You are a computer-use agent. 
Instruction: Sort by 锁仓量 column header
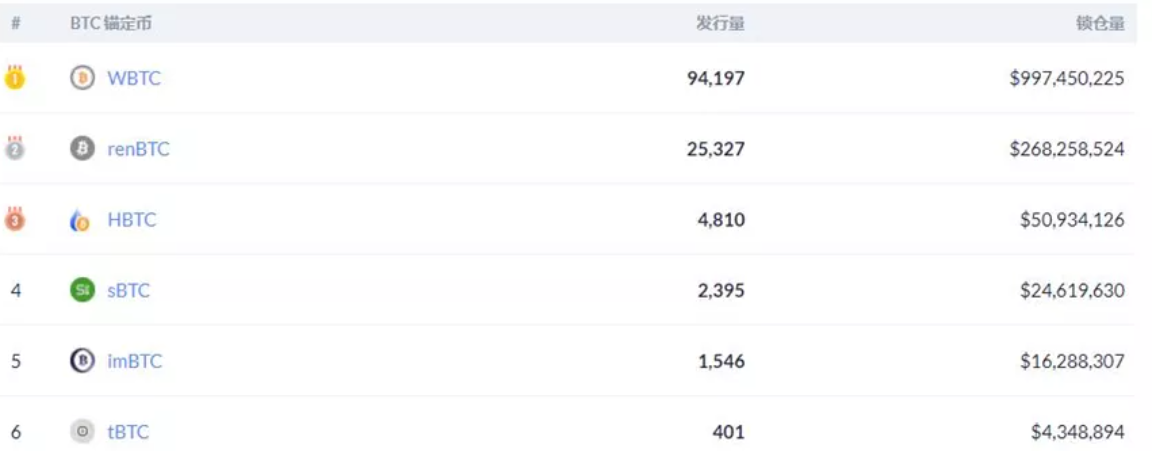pos(1100,24)
